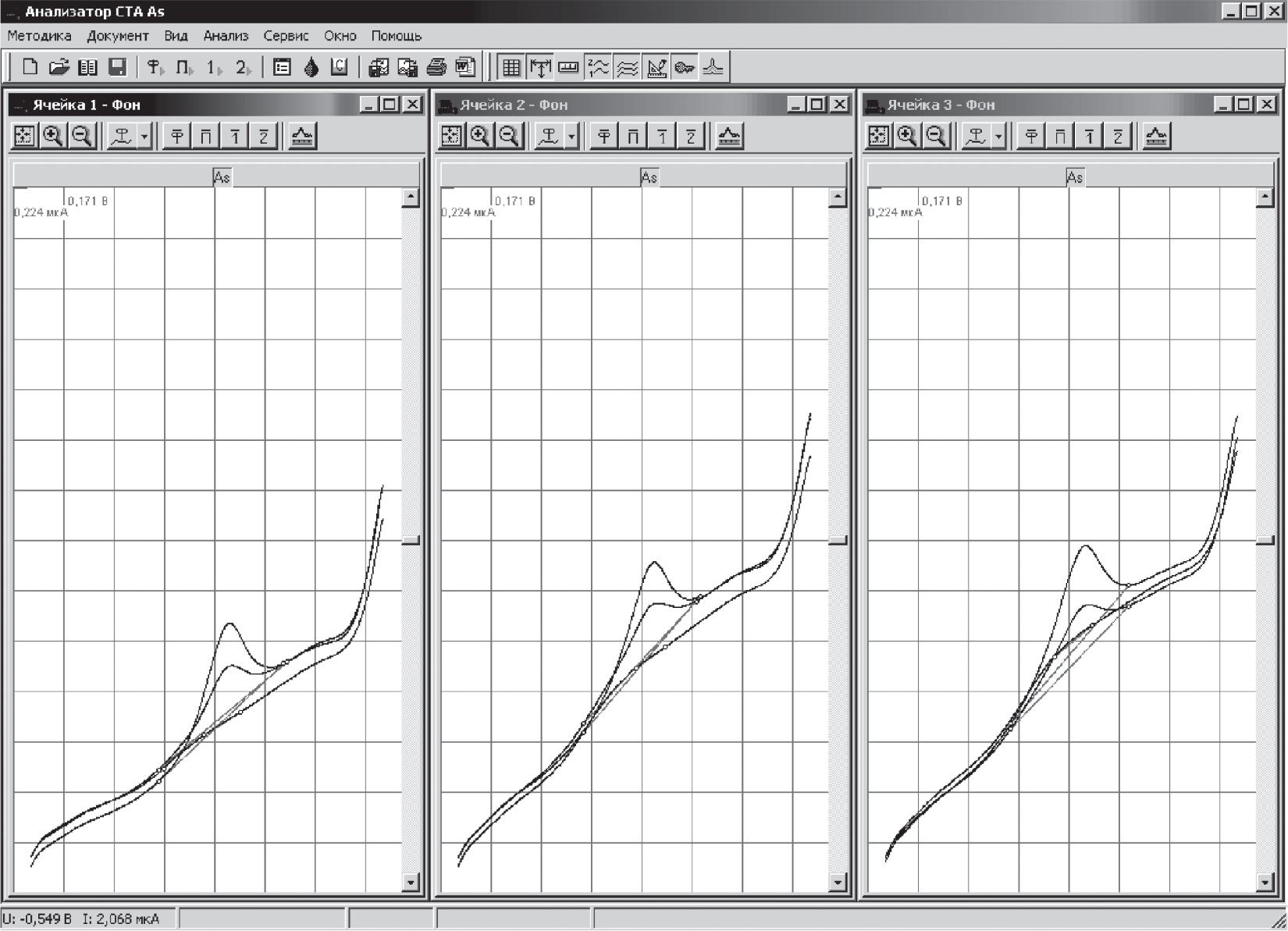Click the droplet sample icon in main toolbar
The image size is (1288, 931).
311,67
